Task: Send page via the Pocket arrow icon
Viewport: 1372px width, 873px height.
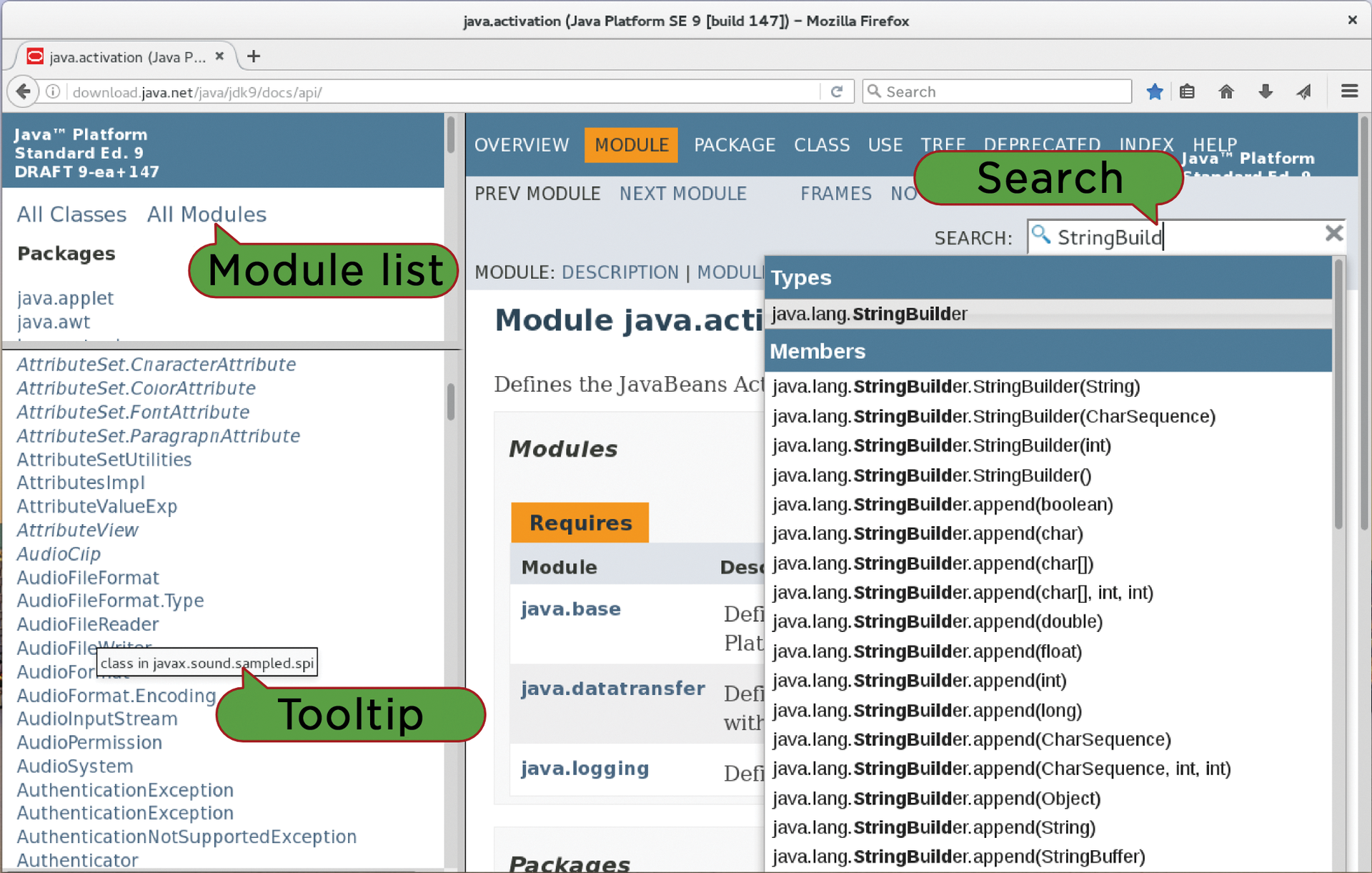Action: [x=1303, y=92]
